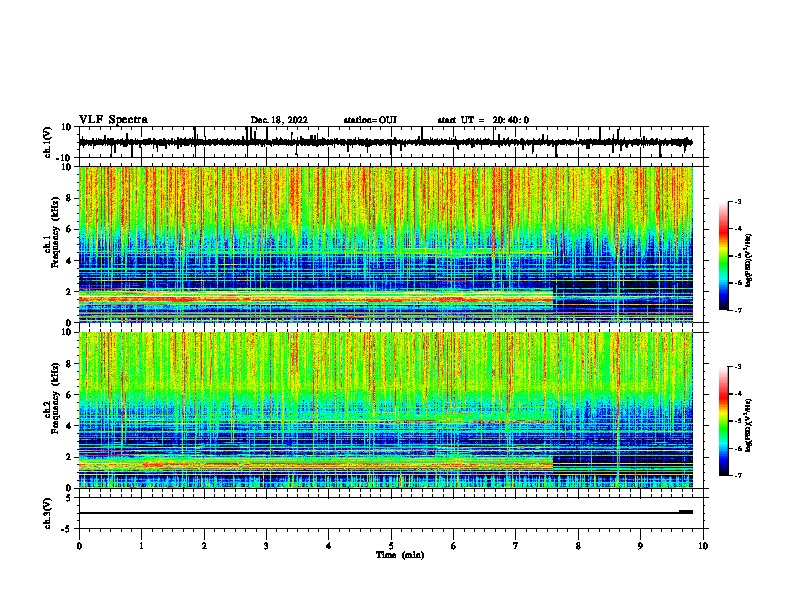Click inside the ch.1 spectrogram plot

[386, 244]
